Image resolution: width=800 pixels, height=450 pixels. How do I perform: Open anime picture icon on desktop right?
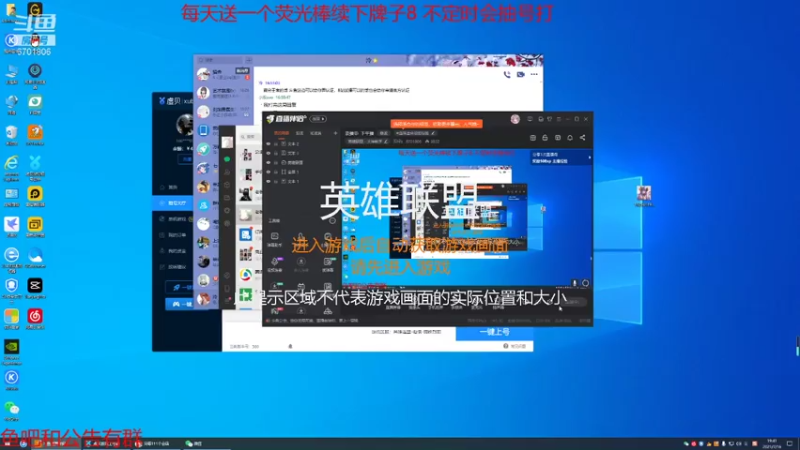(x=643, y=196)
